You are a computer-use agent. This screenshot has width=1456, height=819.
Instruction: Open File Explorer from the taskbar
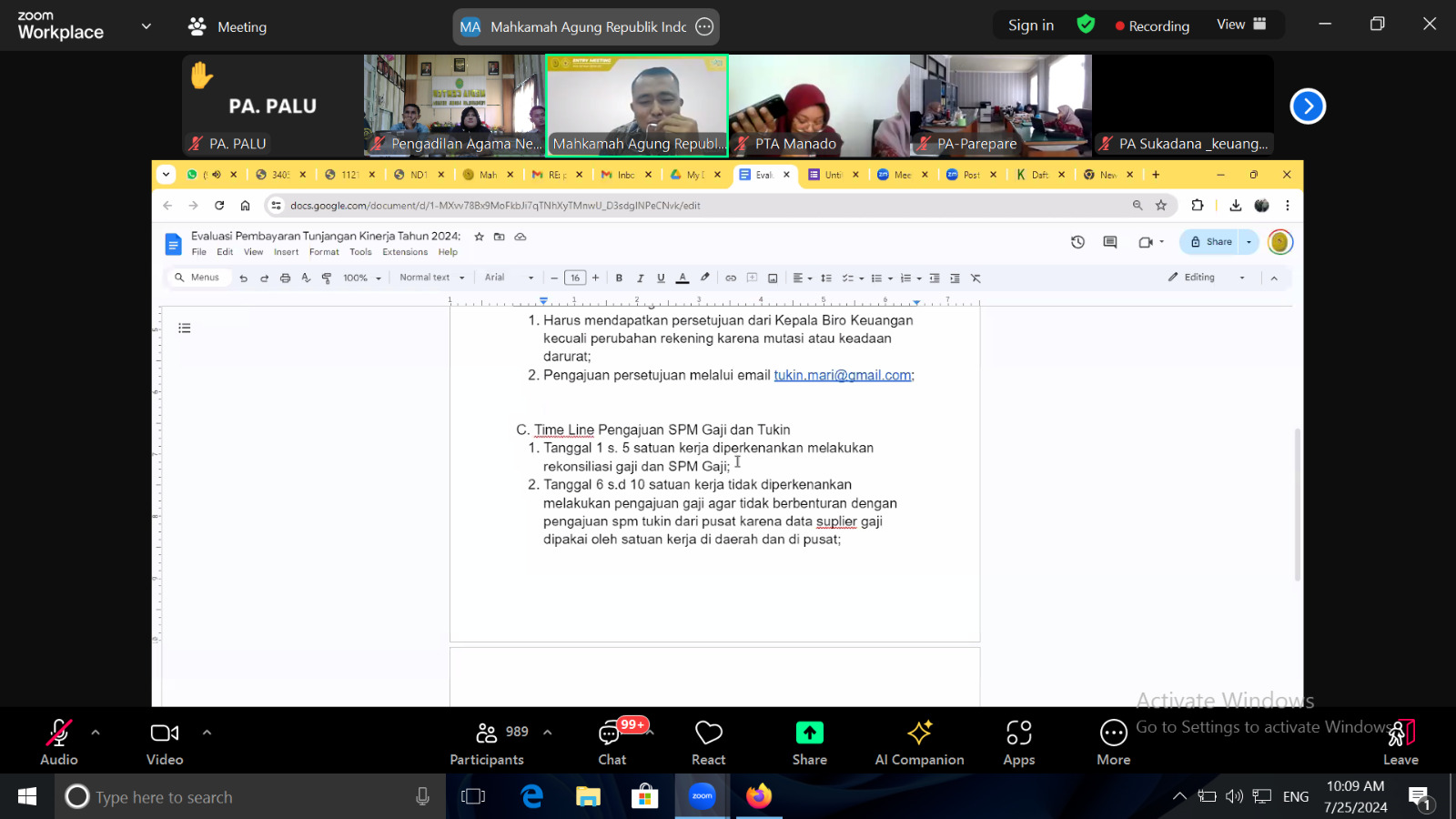588,797
